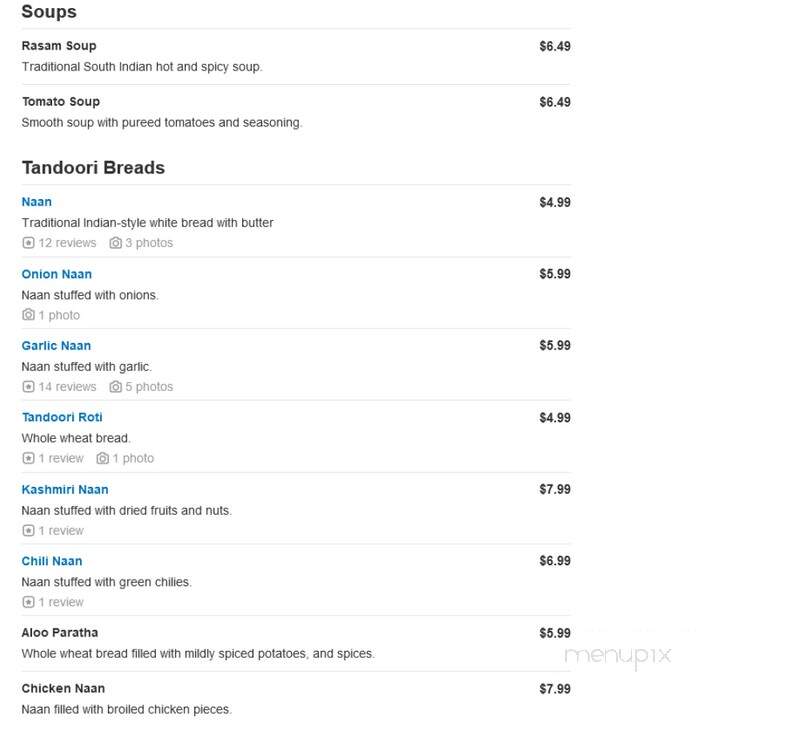View the 1 photo of Onion Naan

pos(59,315)
